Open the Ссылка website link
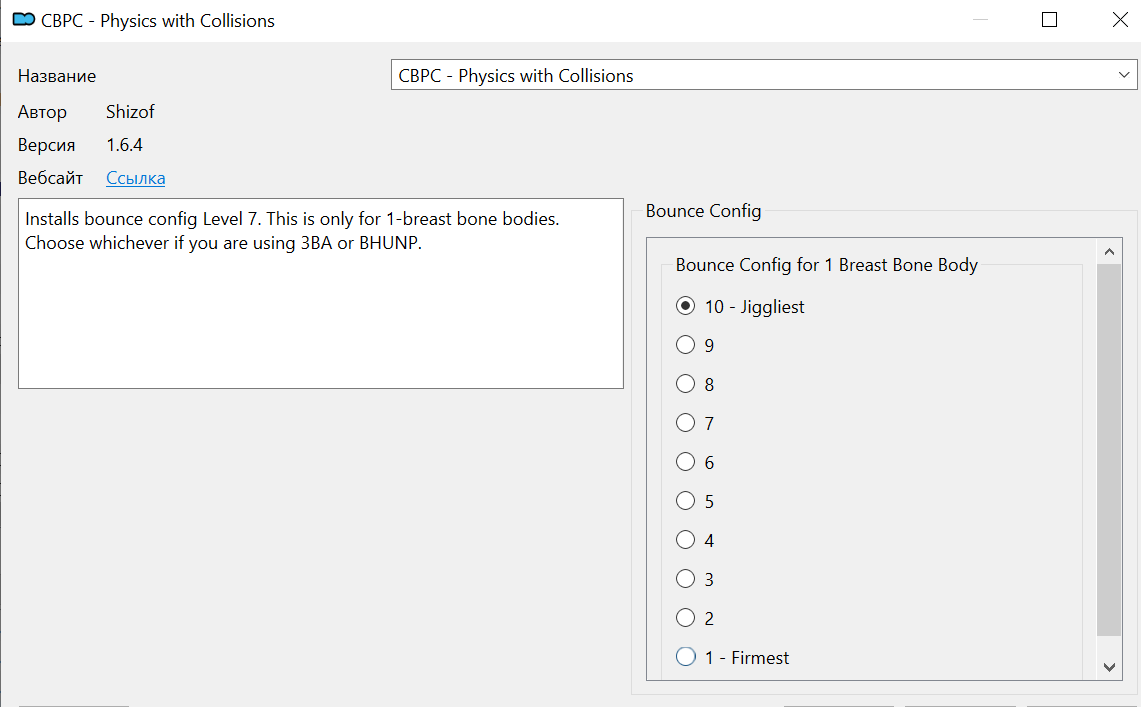1141x707 pixels. [135, 179]
